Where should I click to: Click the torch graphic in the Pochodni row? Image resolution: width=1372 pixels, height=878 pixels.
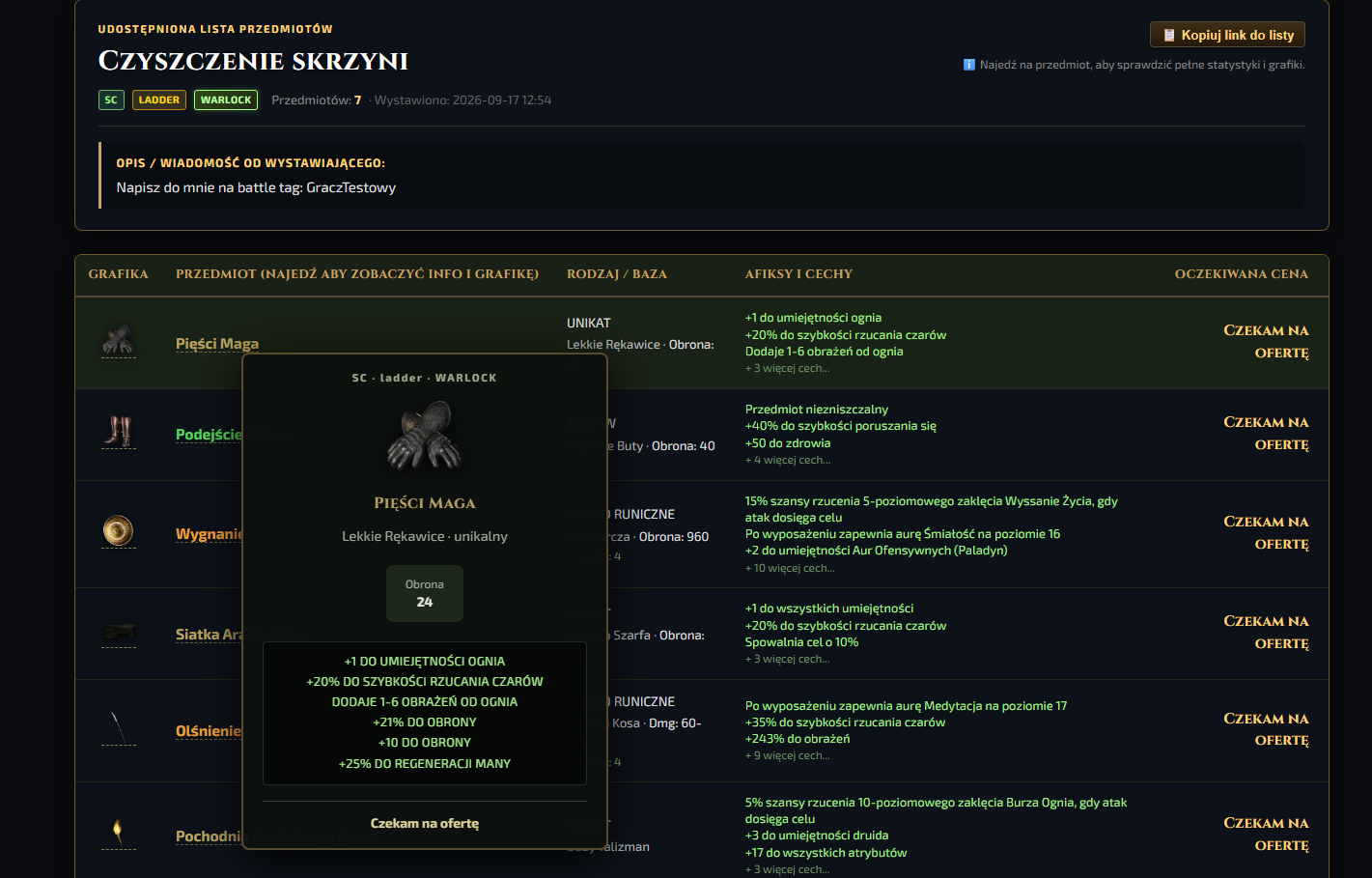point(119,833)
